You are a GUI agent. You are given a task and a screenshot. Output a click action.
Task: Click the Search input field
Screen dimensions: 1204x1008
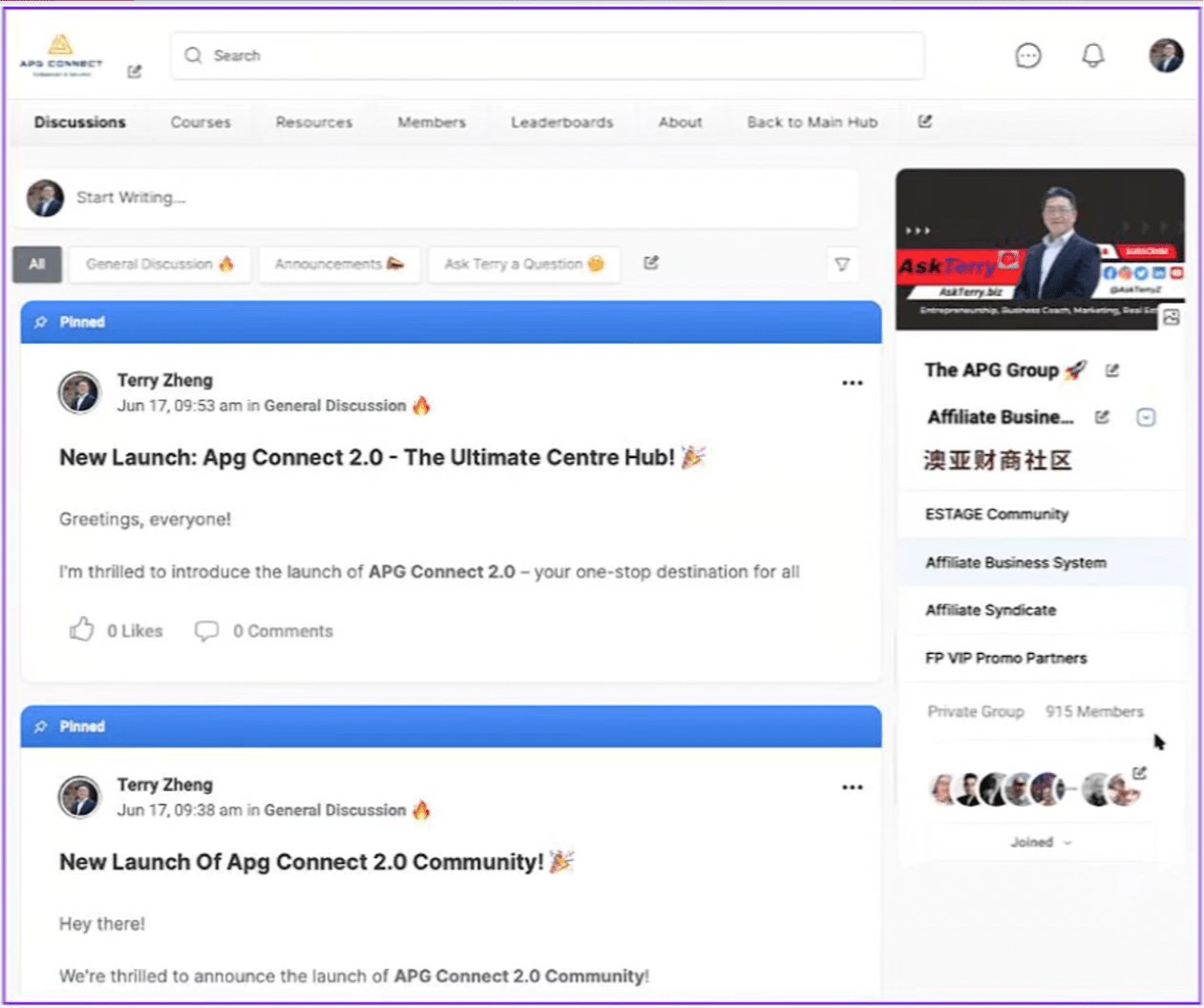[548, 55]
